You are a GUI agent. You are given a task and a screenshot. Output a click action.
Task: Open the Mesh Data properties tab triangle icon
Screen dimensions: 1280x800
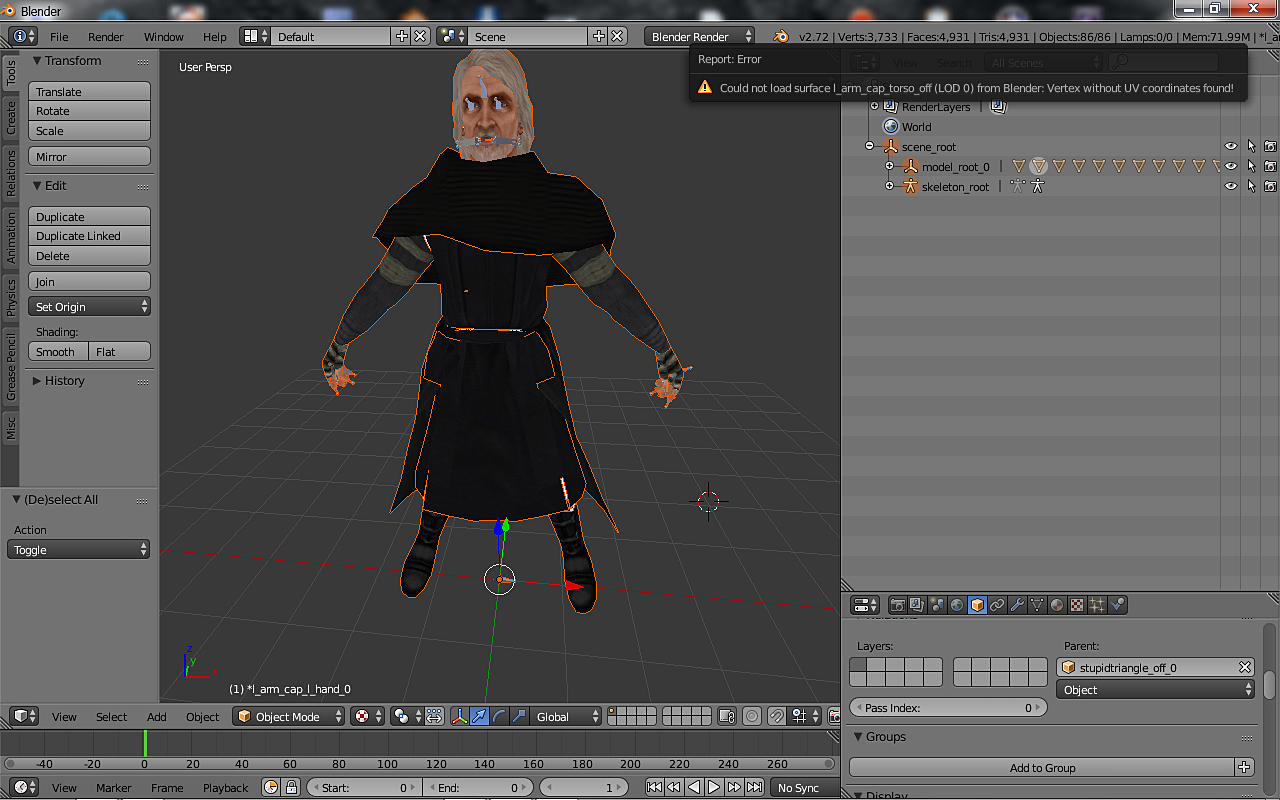[1037, 605]
